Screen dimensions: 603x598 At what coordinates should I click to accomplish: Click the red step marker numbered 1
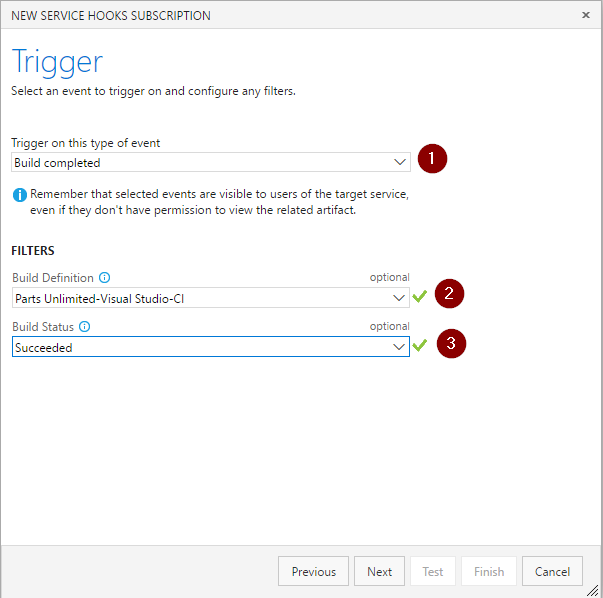(432, 158)
